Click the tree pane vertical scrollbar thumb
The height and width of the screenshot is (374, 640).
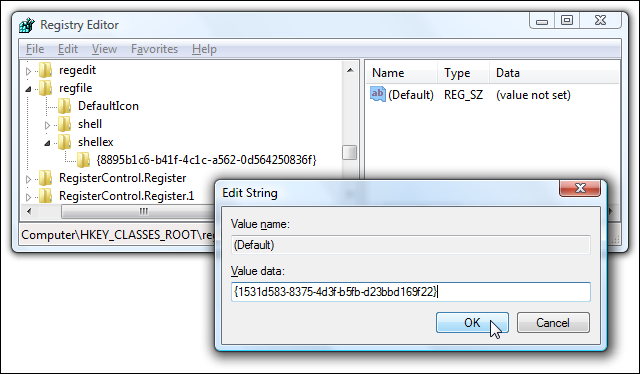coord(349,153)
